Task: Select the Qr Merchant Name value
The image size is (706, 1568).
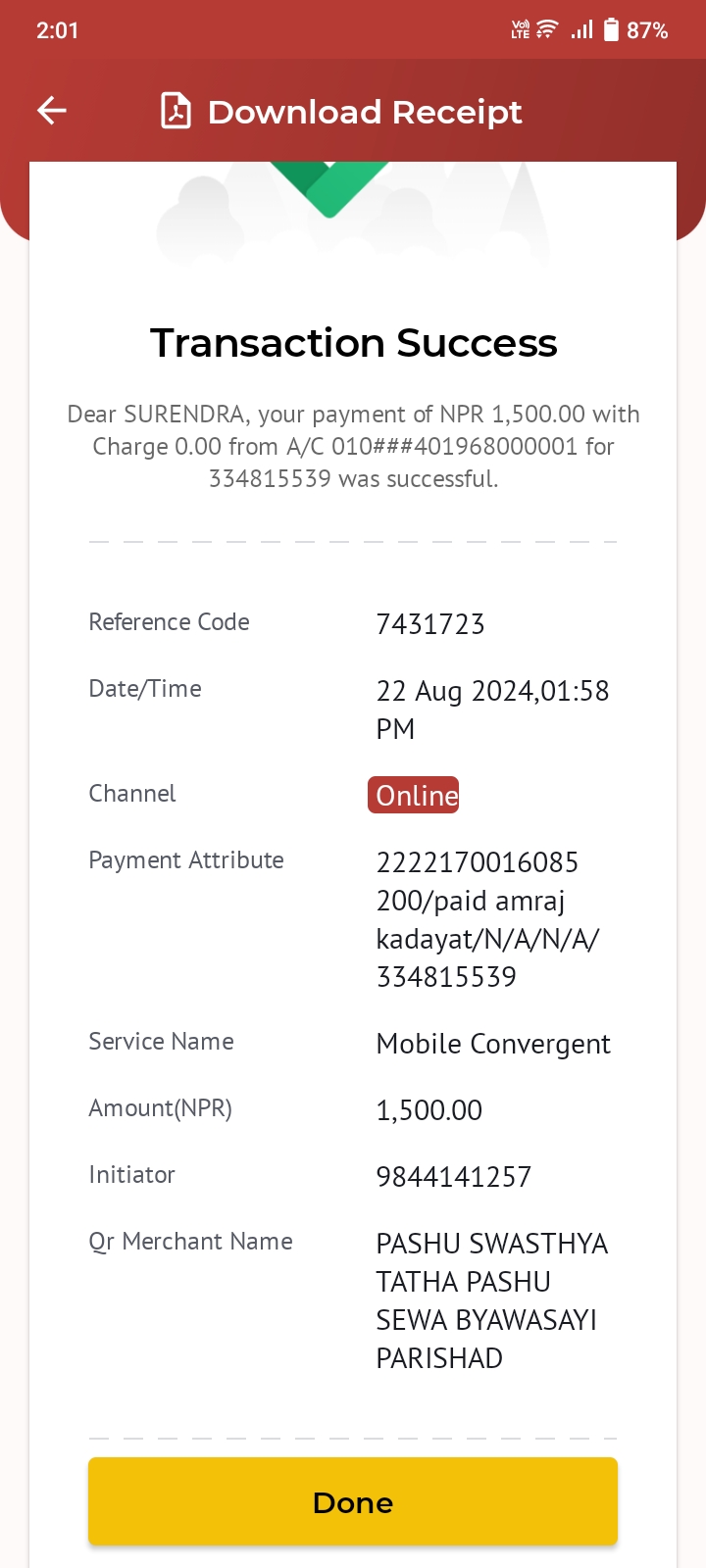Action: click(492, 1300)
